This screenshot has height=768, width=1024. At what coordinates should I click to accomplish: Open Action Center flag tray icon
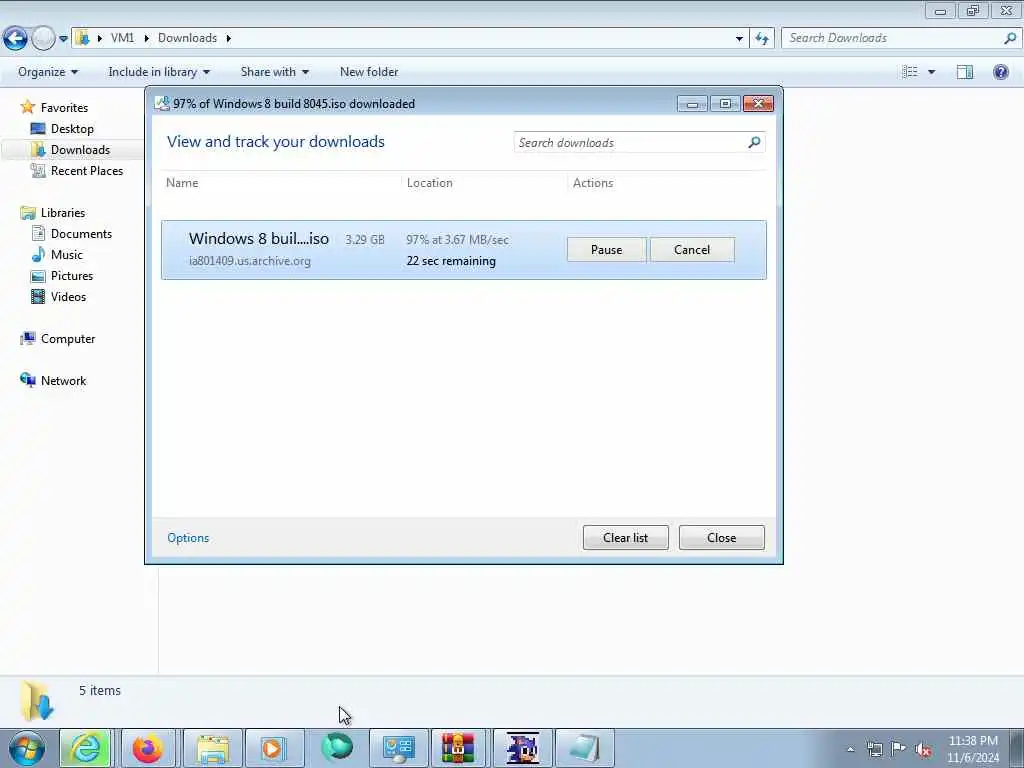pyautogui.click(x=899, y=749)
